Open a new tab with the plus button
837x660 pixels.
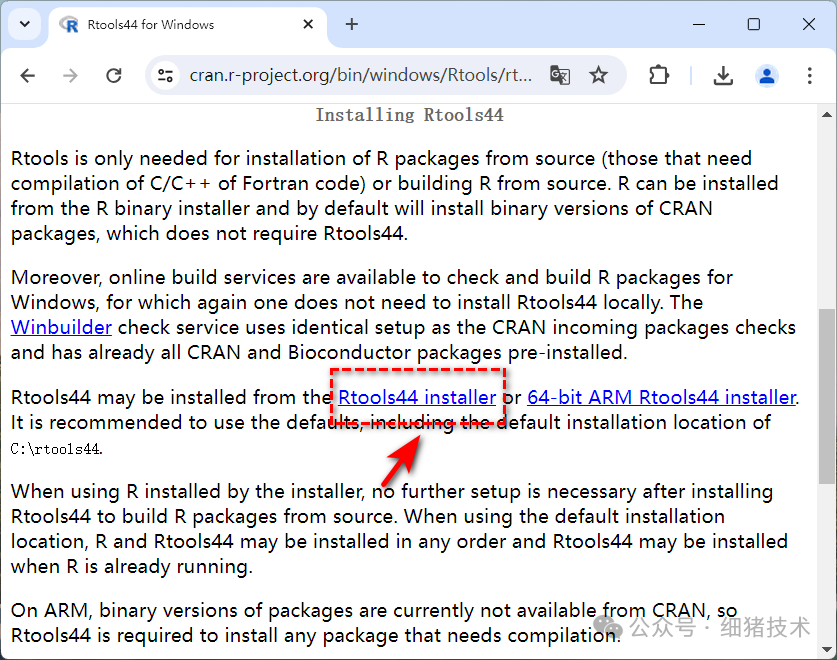(350, 24)
